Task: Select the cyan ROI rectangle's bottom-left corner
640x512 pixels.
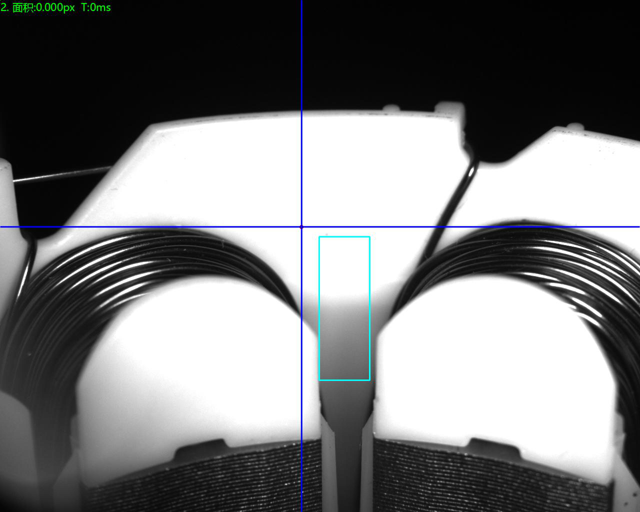Action: (319, 380)
